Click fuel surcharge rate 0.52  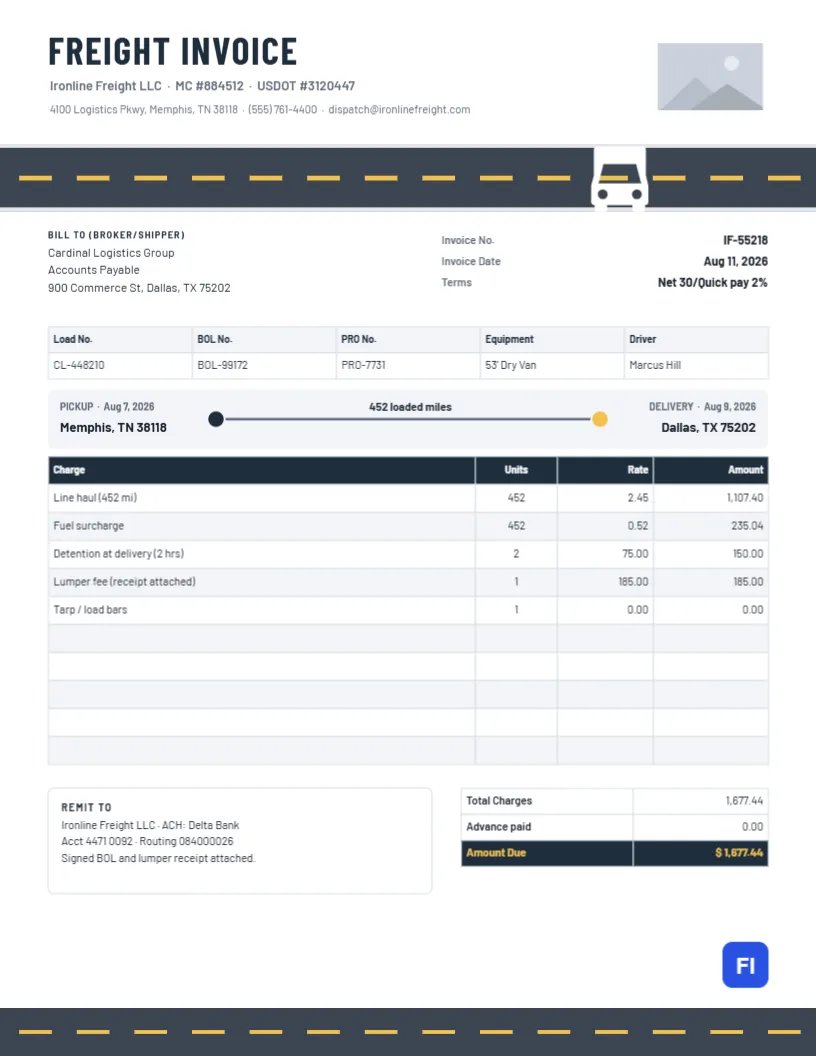tap(638, 525)
